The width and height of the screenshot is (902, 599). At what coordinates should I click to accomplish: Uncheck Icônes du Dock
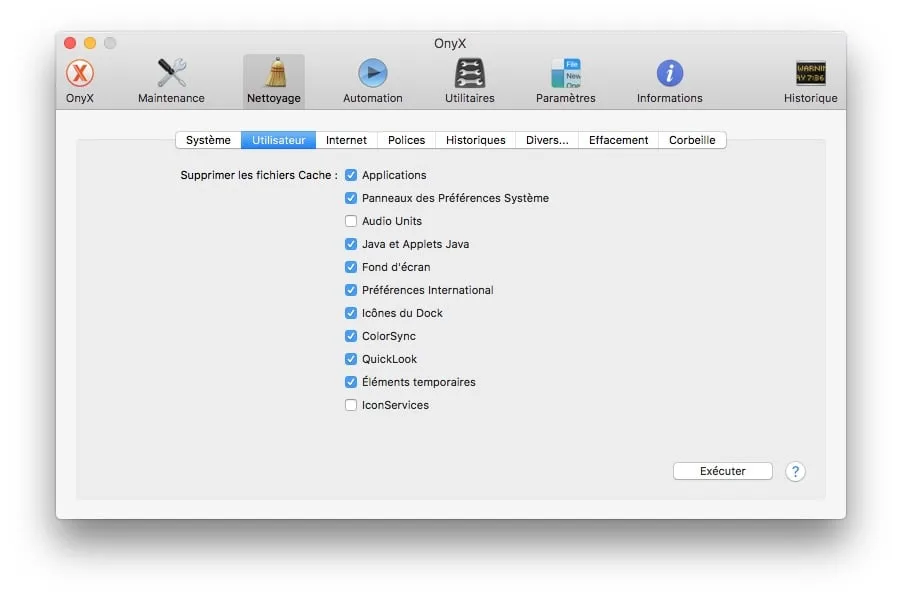[351, 313]
